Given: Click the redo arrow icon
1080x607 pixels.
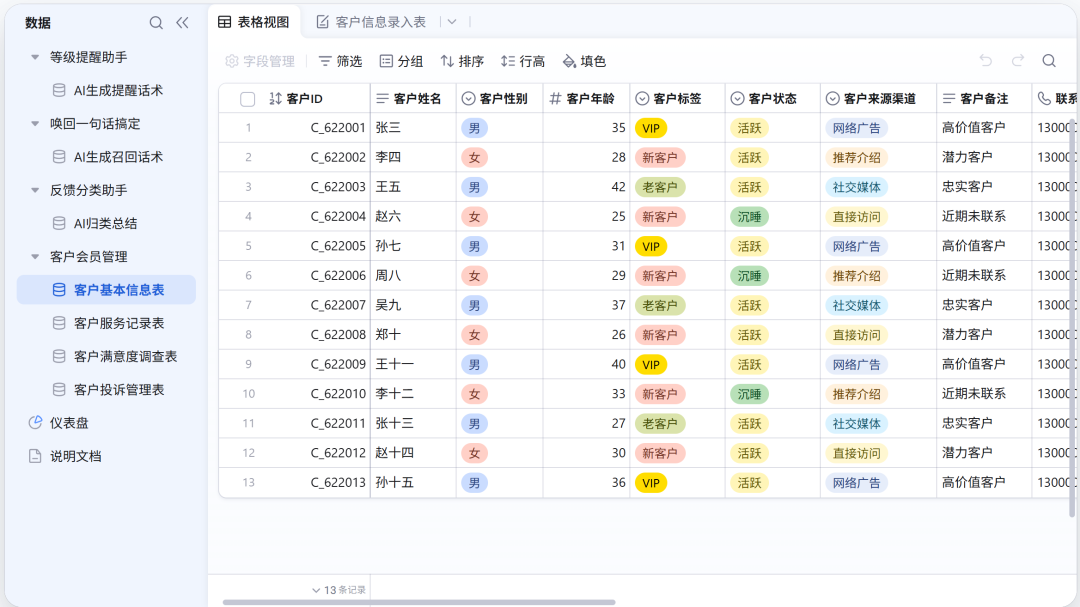Looking at the screenshot, I should (x=1018, y=61).
